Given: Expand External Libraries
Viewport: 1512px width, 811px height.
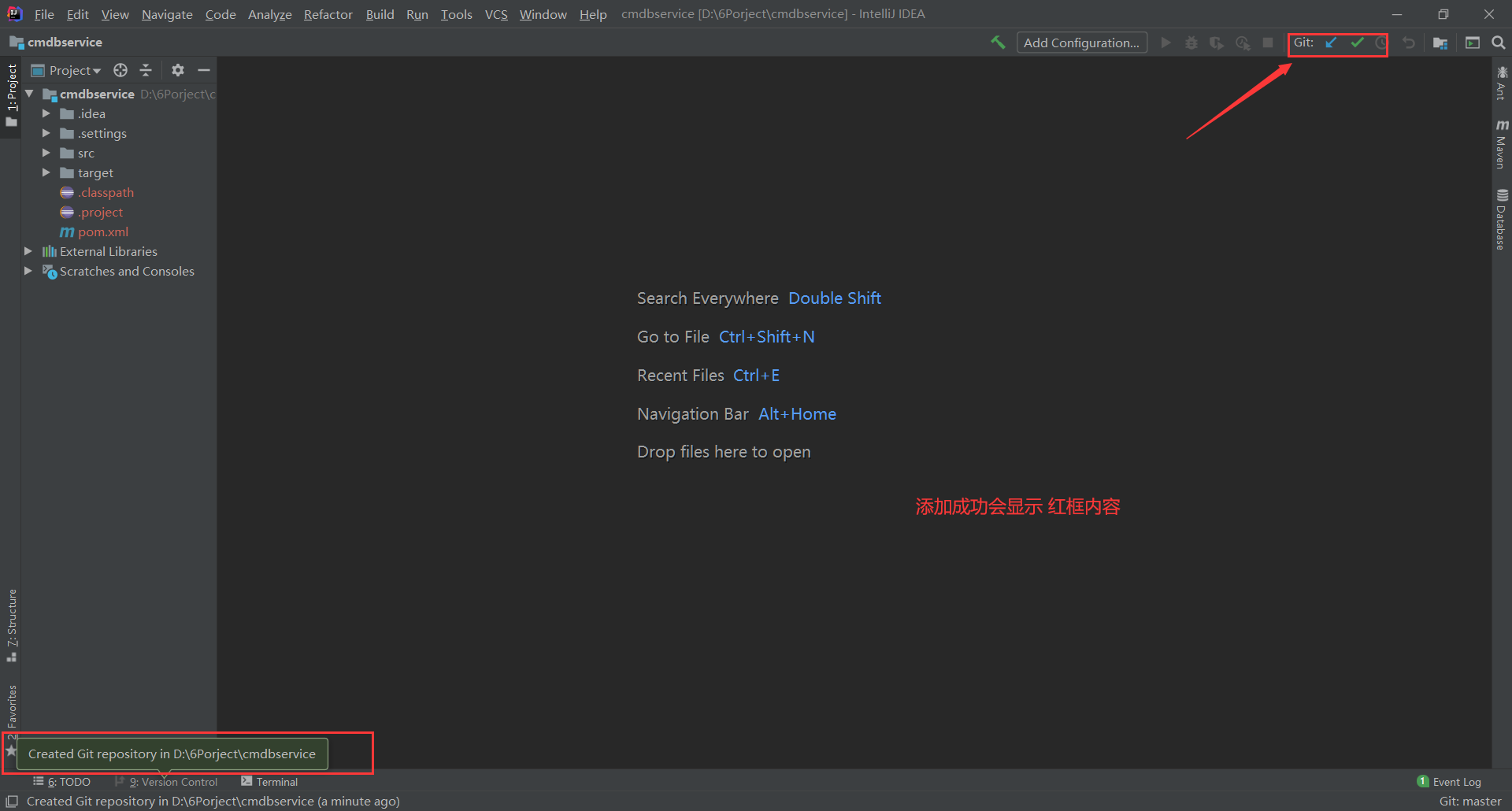Looking at the screenshot, I should pyautogui.click(x=28, y=251).
